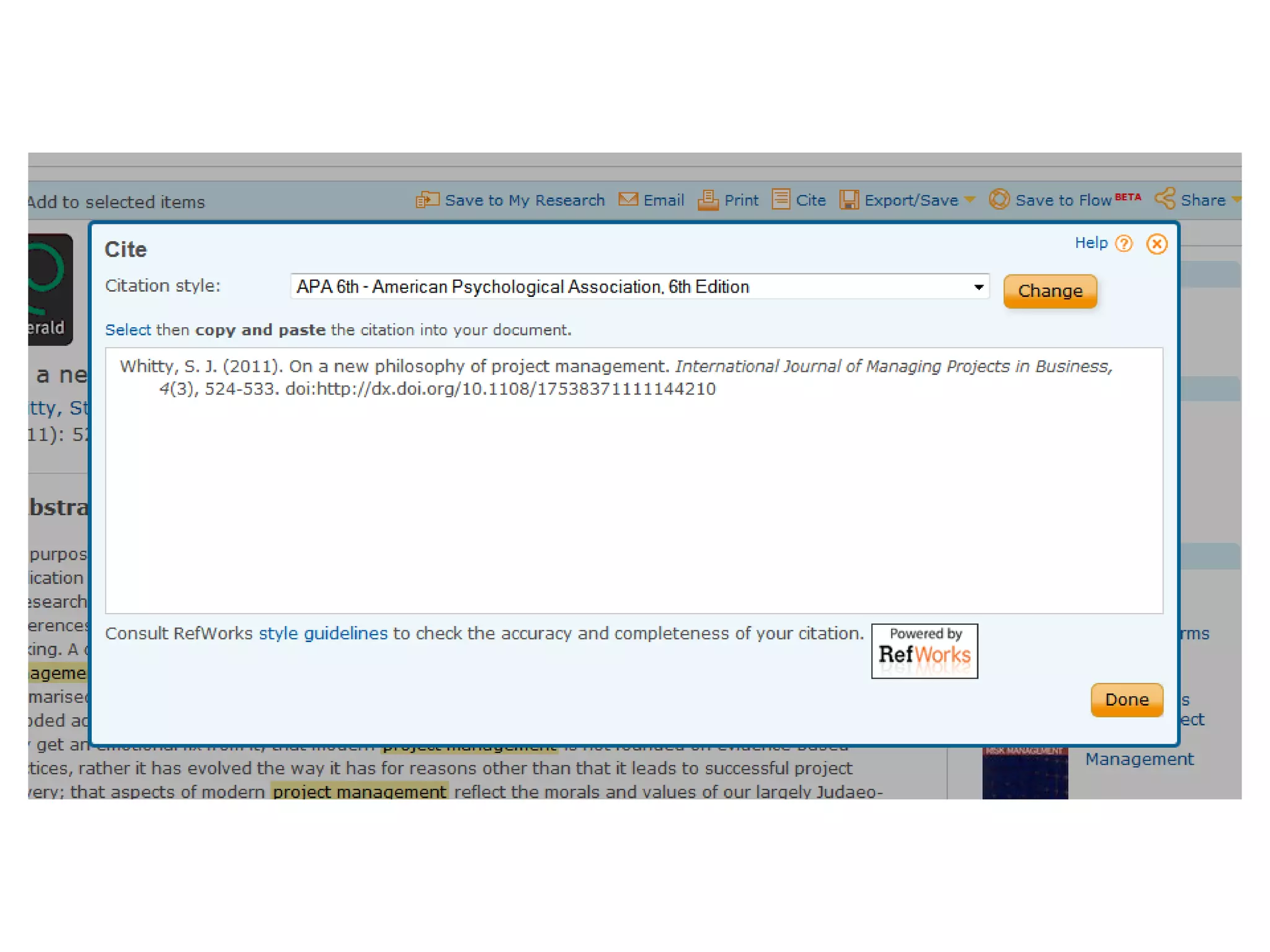Click the Help text link
The image size is (1270, 952).
[x=1091, y=243]
